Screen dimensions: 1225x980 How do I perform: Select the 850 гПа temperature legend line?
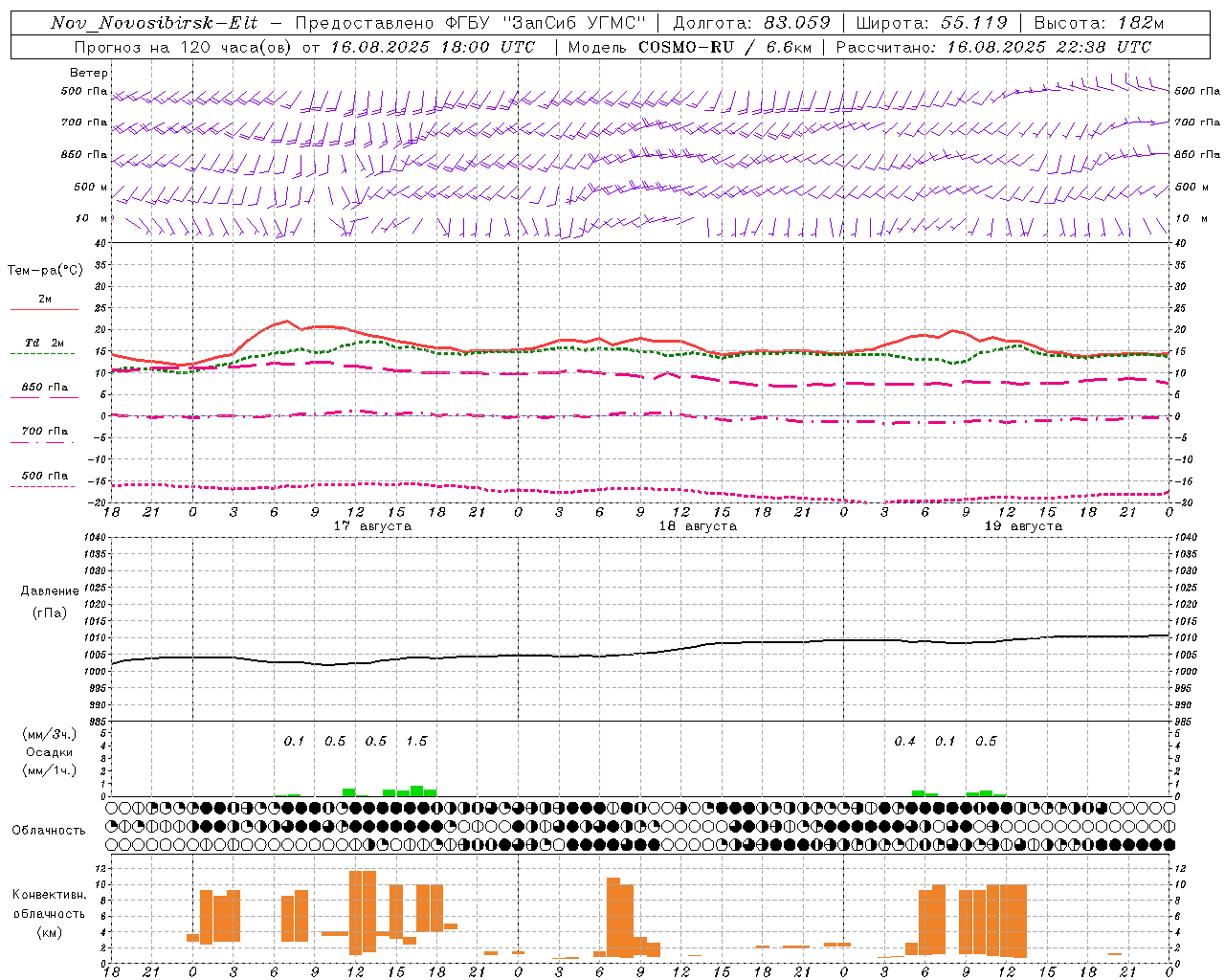pos(43,397)
